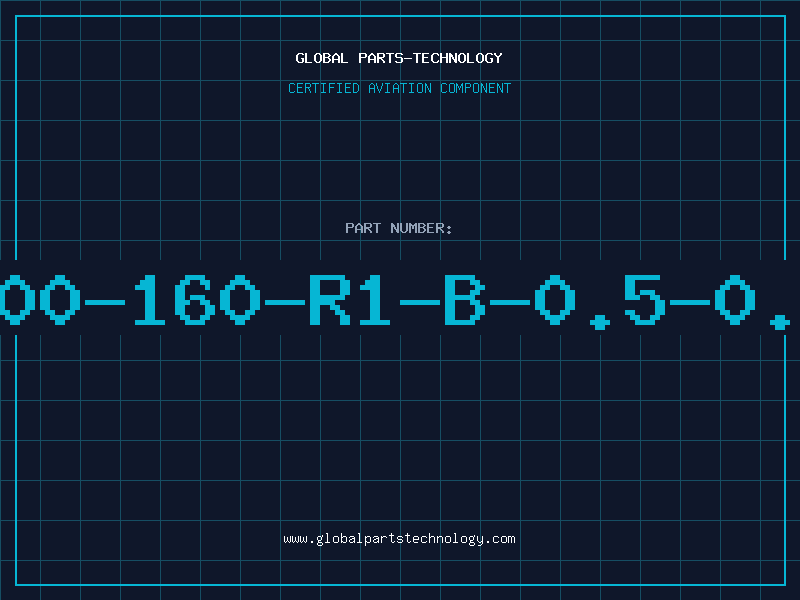Open the www.globalpartstechnology.com link
800x600 pixels.
click(399, 539)
